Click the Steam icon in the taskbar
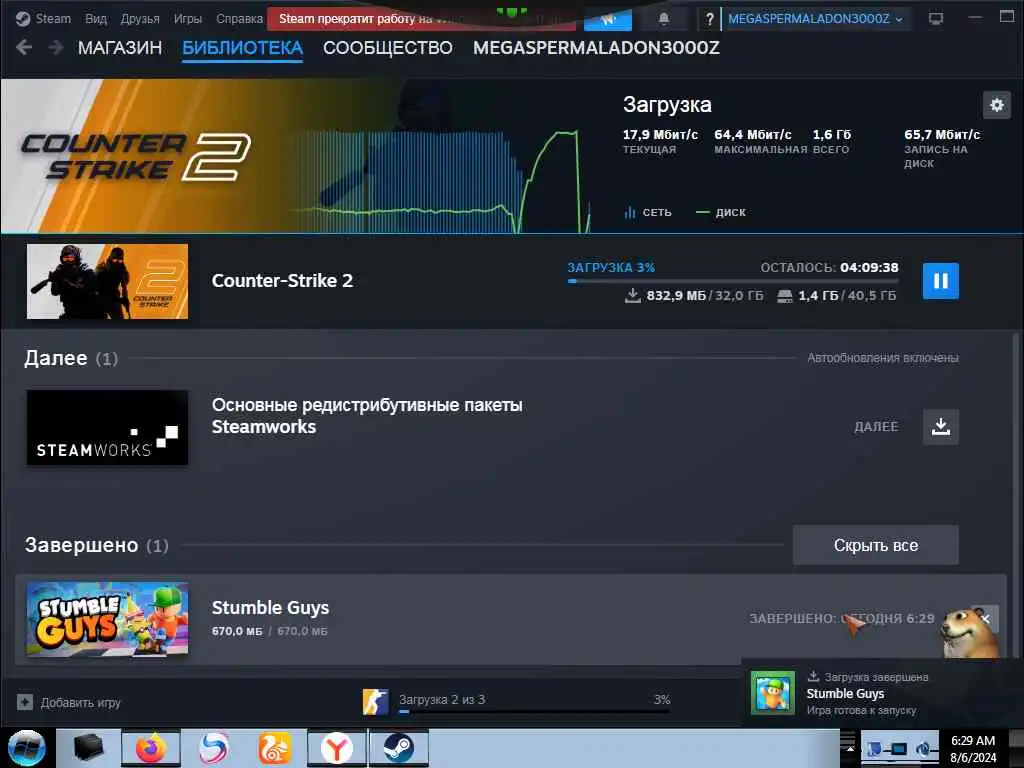 pos(398,748)
